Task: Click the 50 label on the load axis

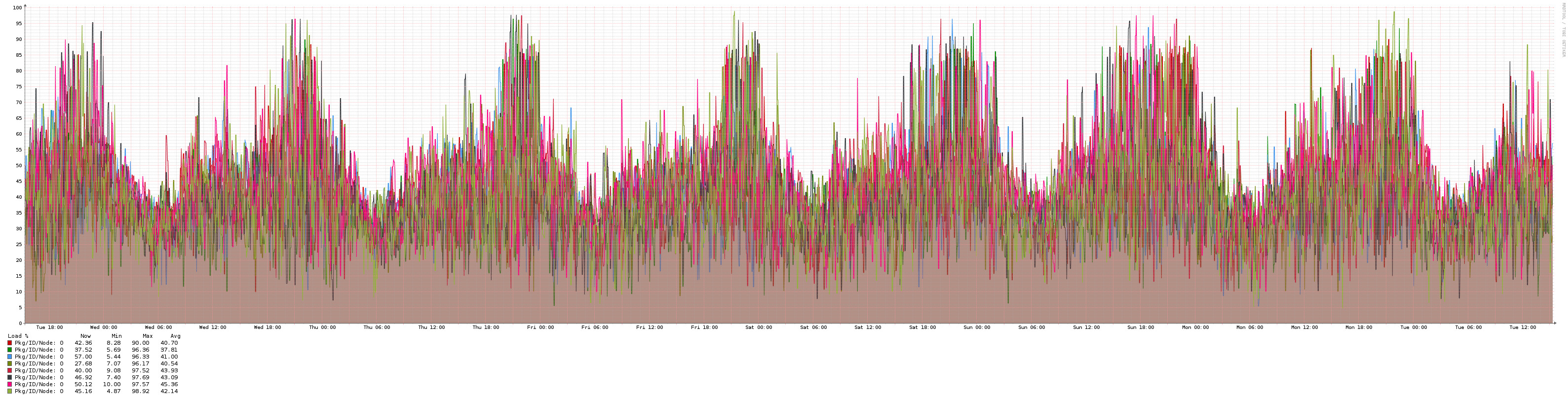Action: click(19, 166)
